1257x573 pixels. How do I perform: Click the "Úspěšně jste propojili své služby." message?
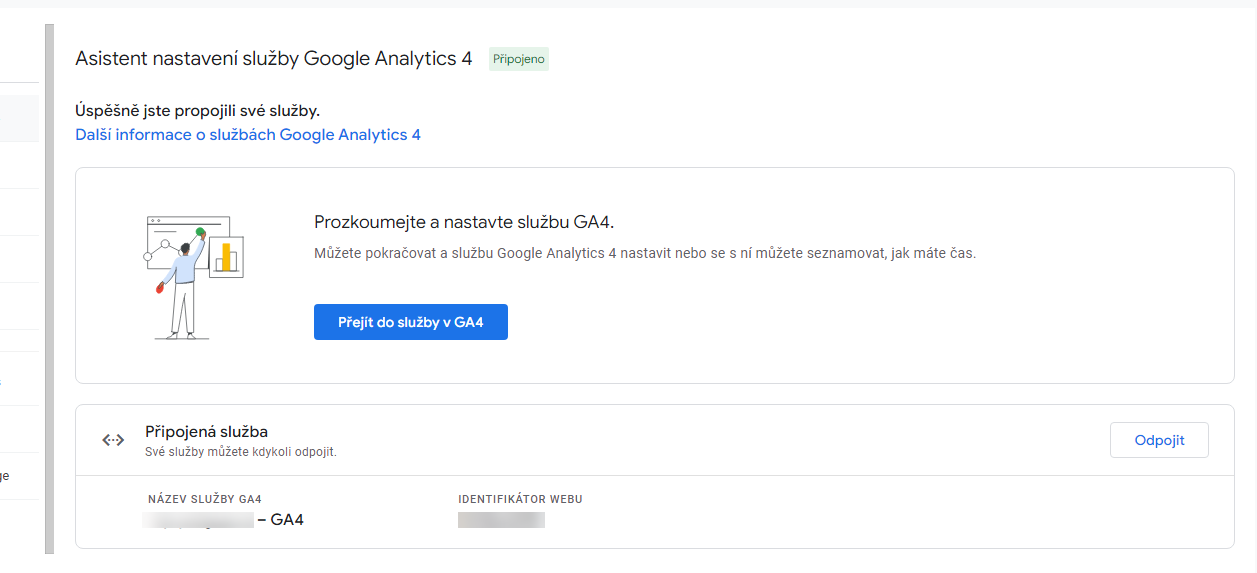tap(197, 110)
